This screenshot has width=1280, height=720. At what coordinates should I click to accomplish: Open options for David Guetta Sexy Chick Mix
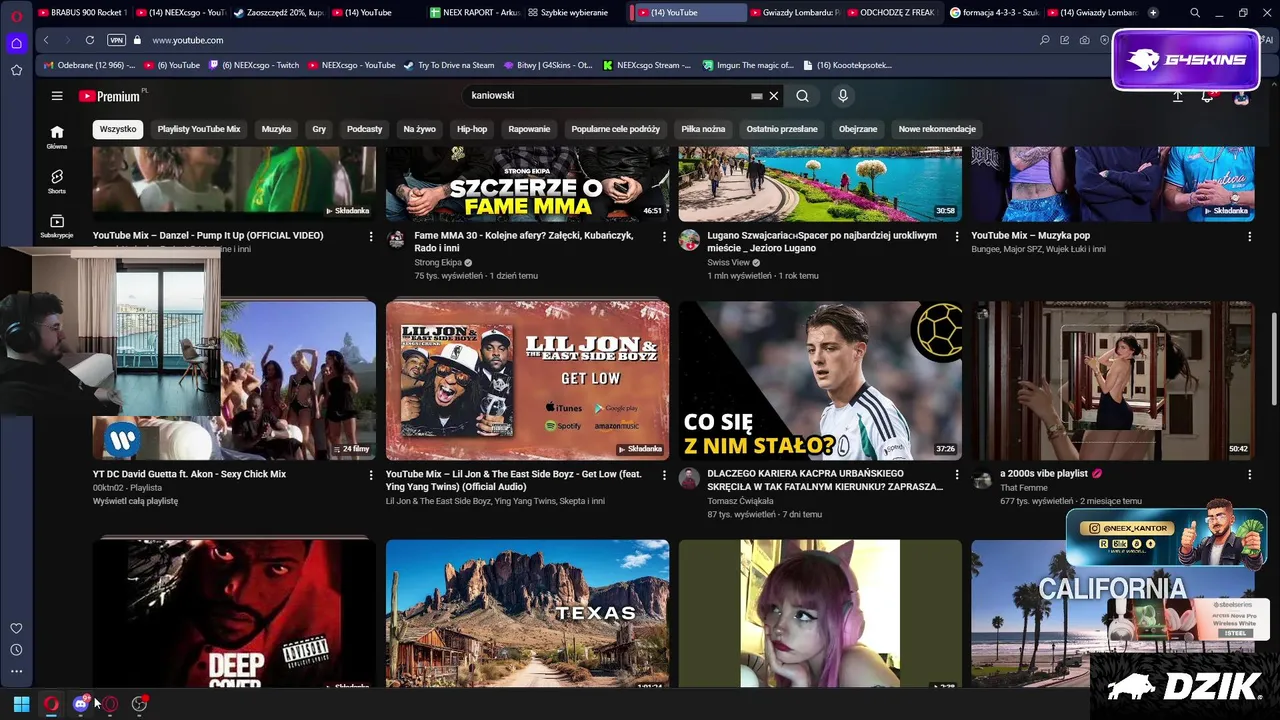[x=371, y=475]
